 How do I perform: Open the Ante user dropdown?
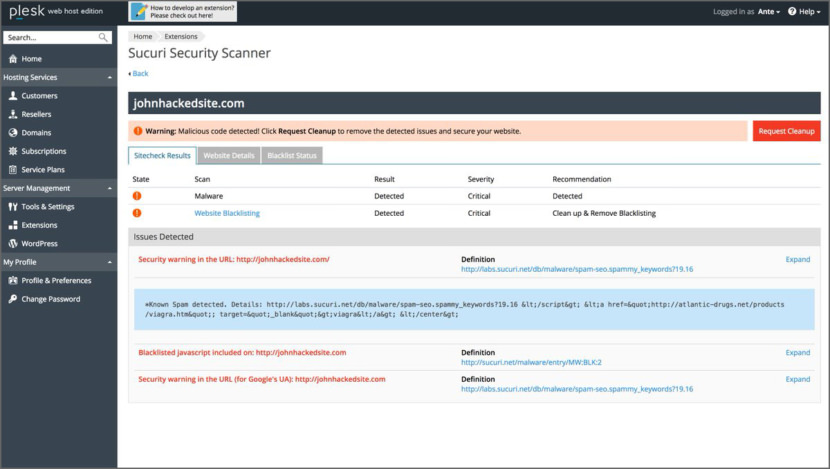[x=769, y=11]
